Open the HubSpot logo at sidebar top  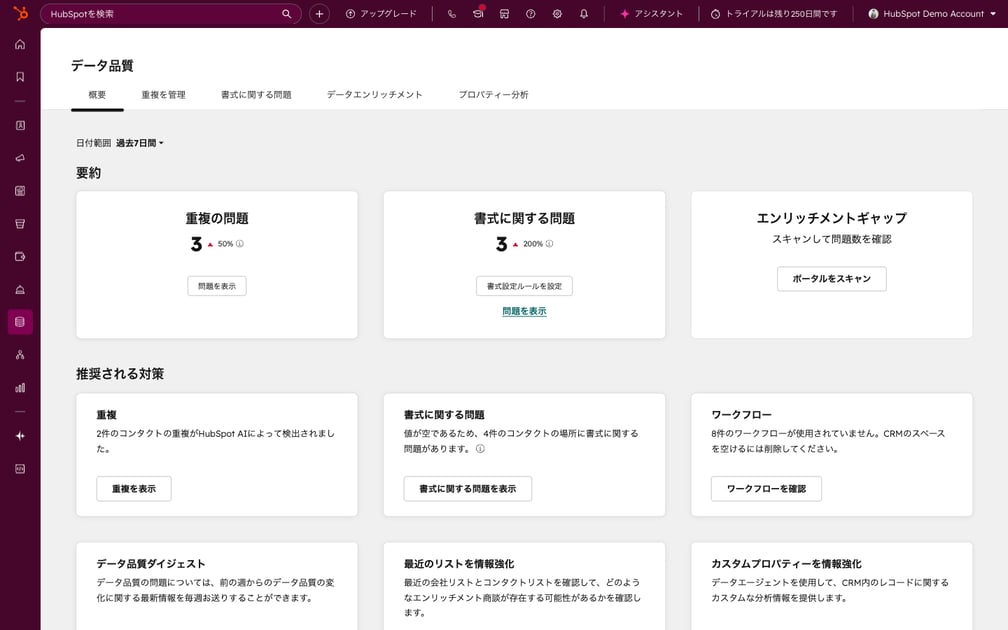pyautogui.click(x=19, y=14)
